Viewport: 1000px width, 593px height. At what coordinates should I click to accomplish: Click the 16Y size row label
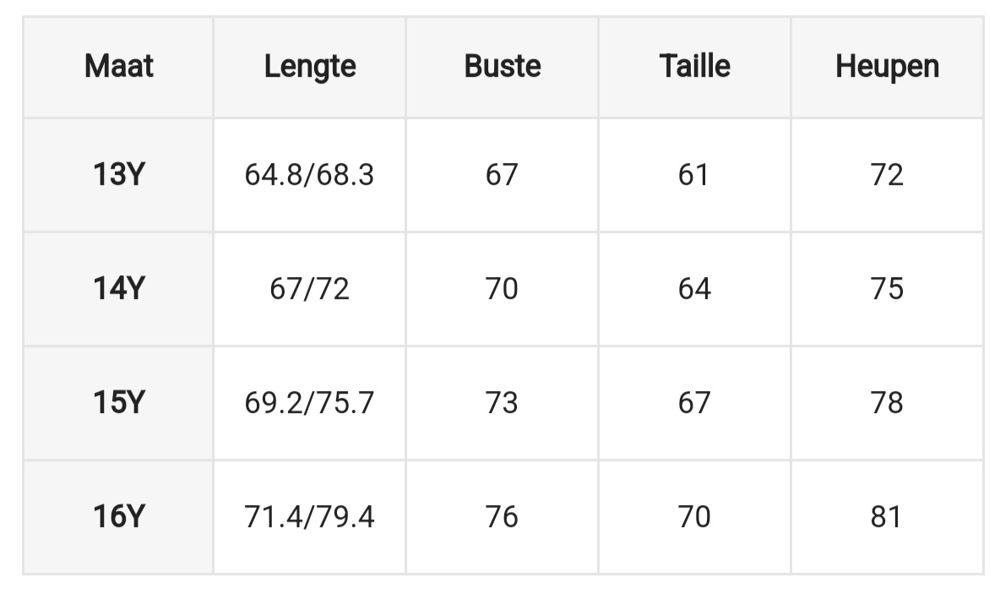point(119,516)
